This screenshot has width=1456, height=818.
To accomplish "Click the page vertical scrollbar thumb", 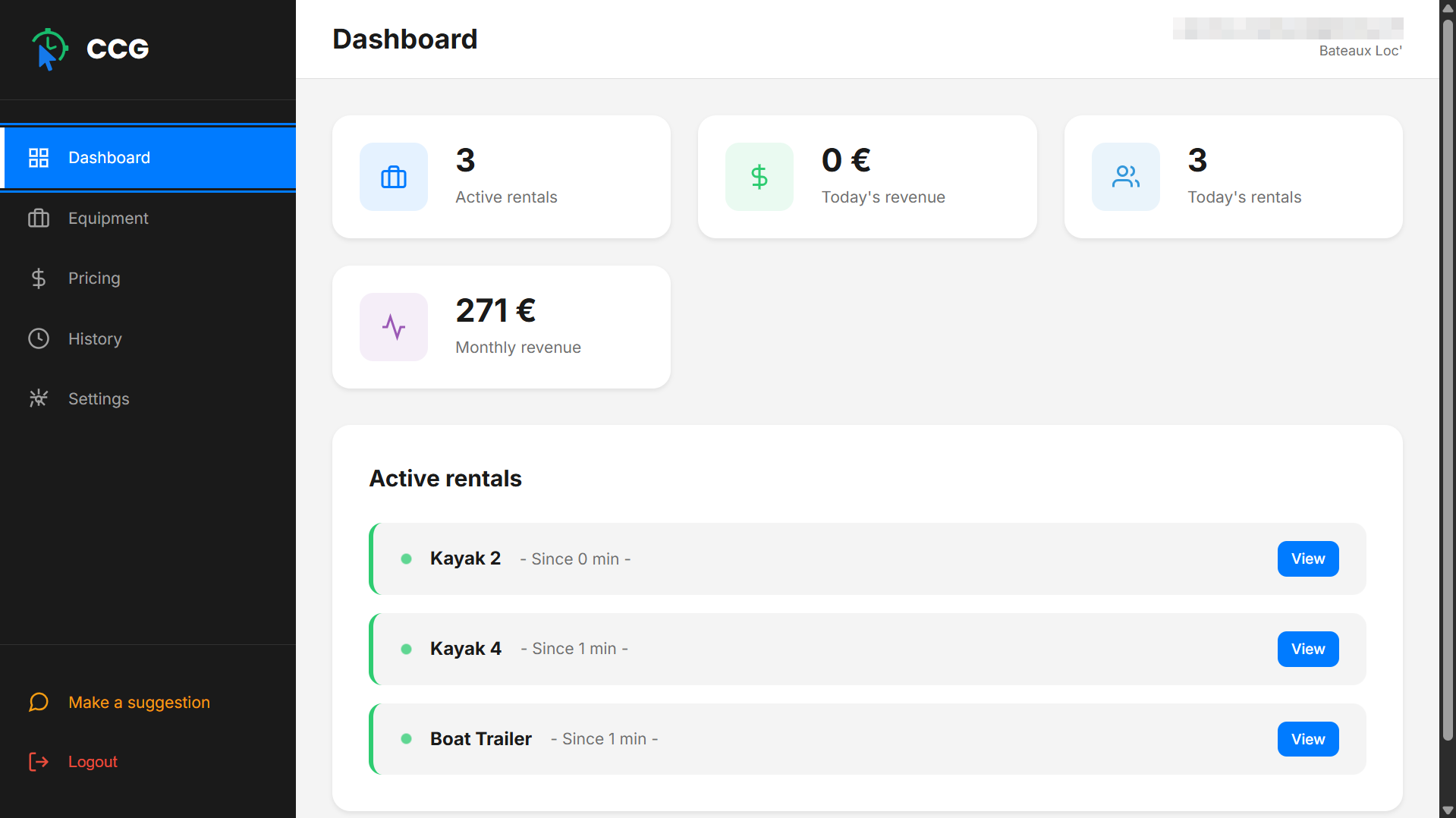I will click(1448, 379).
